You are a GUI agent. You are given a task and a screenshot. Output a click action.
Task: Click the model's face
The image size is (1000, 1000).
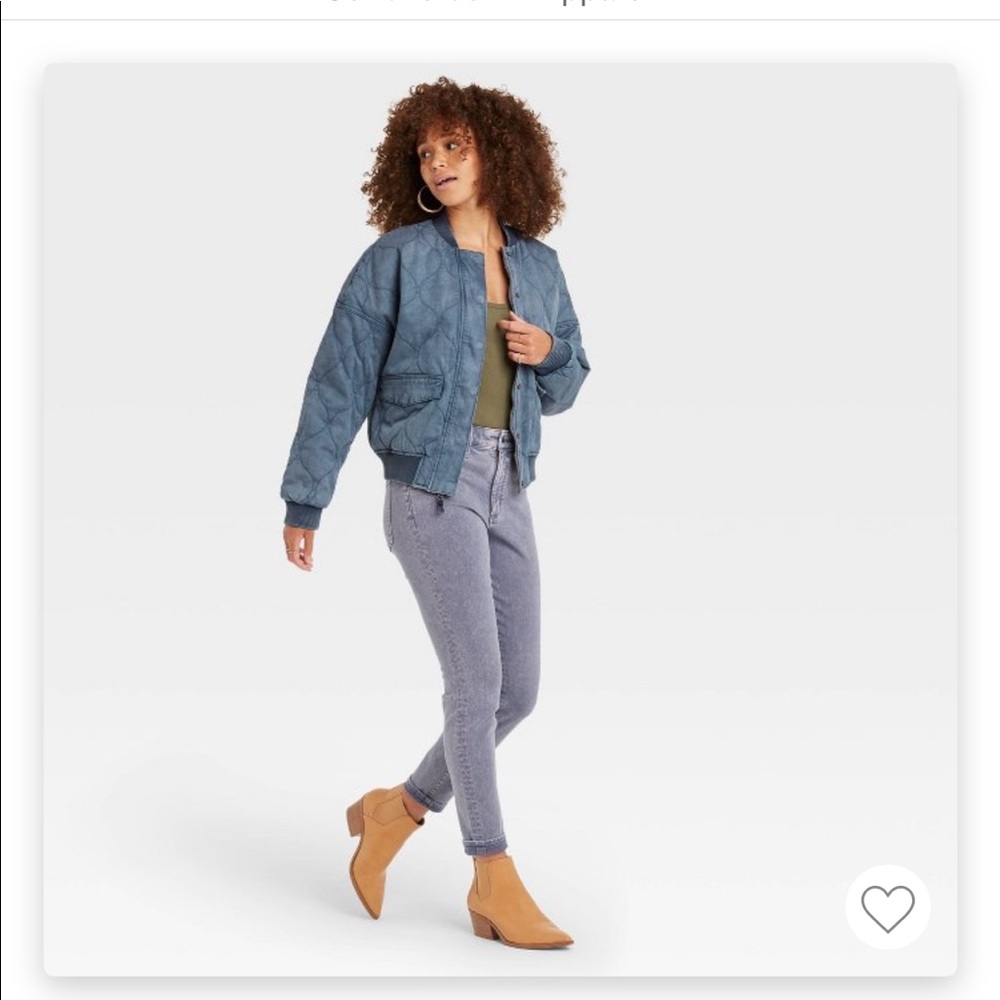[x=442, y=155]
